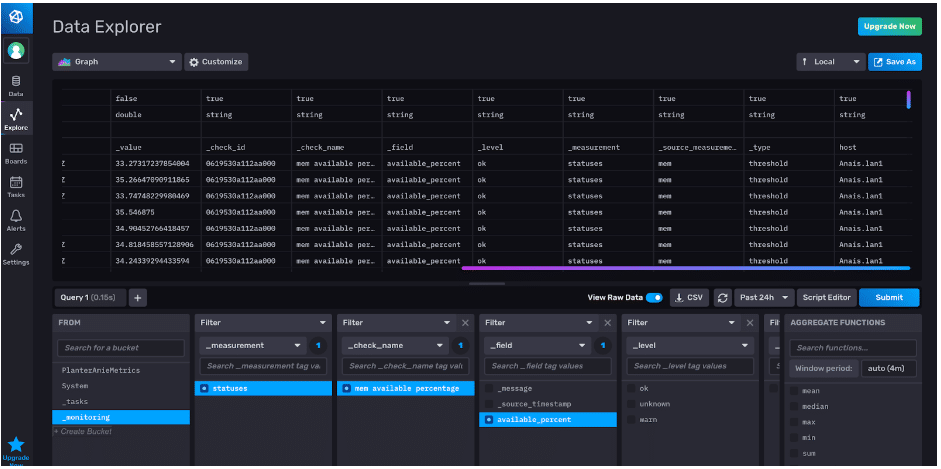Open the Data section in sidebar
941x469 pixels.
[16, 86]
